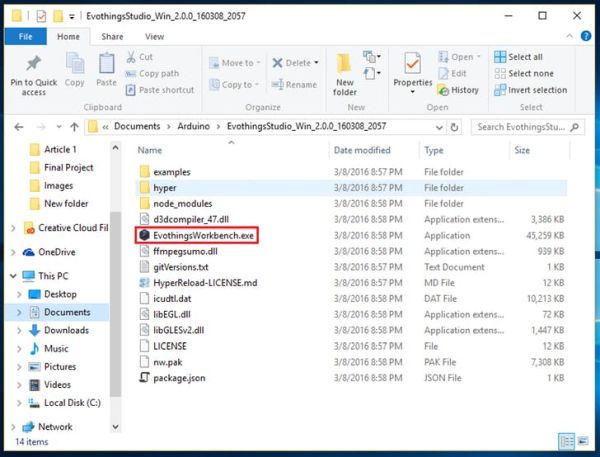Create a New folder
The image size is (600, 457).
point(344,75)
